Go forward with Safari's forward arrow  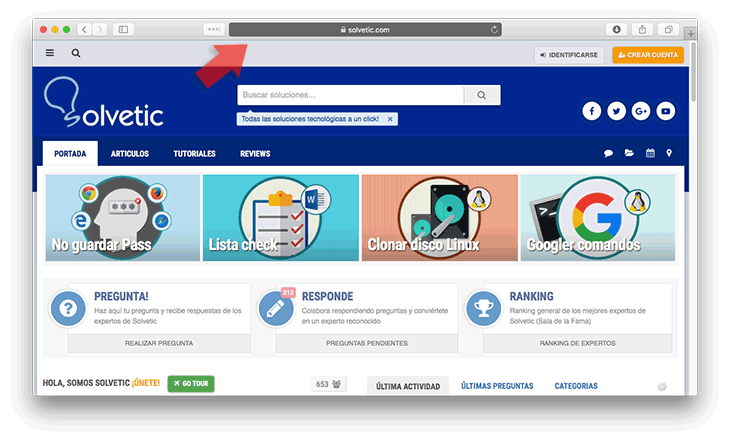[100, 29]
